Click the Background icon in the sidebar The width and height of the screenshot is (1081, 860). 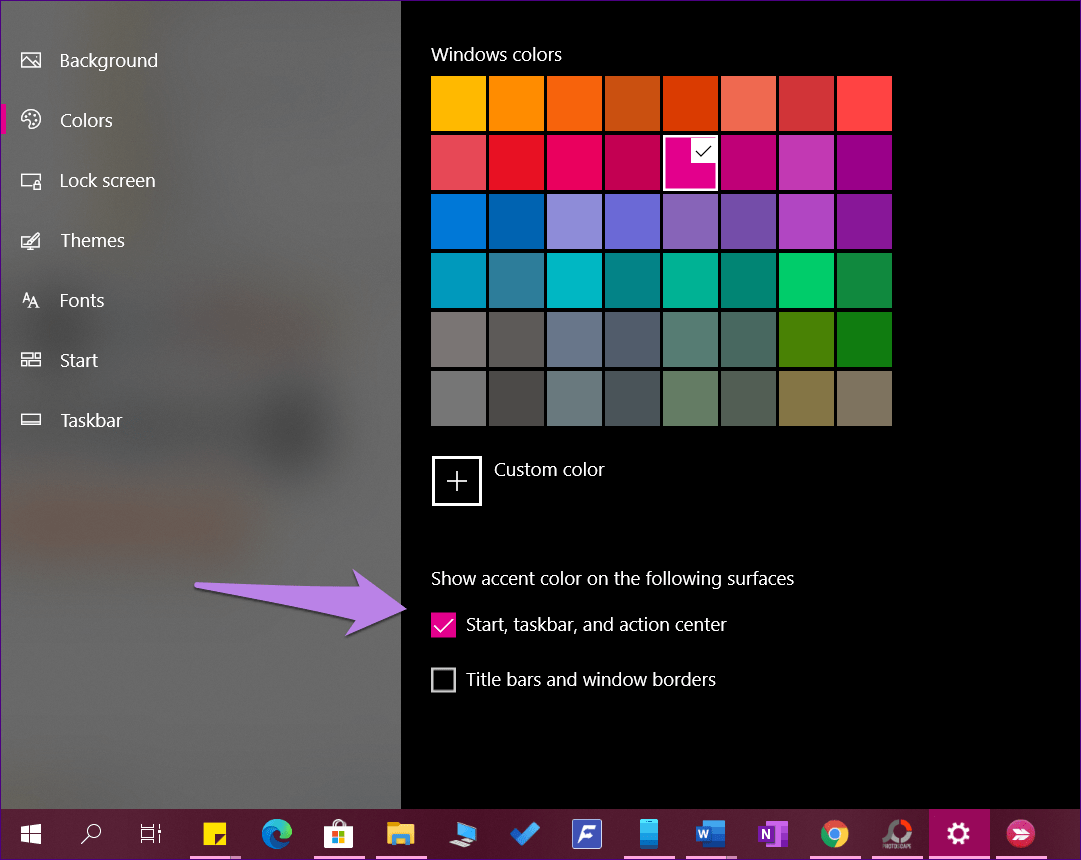(x=31, y=61)
